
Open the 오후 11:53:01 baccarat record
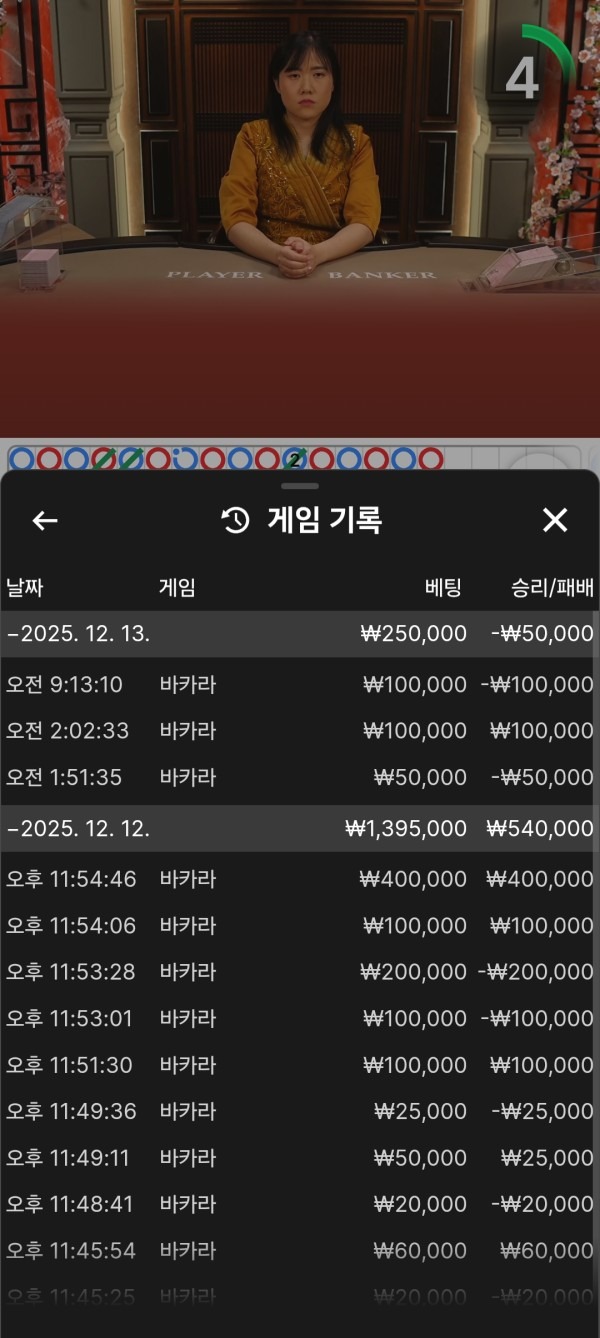point(300,1019)
